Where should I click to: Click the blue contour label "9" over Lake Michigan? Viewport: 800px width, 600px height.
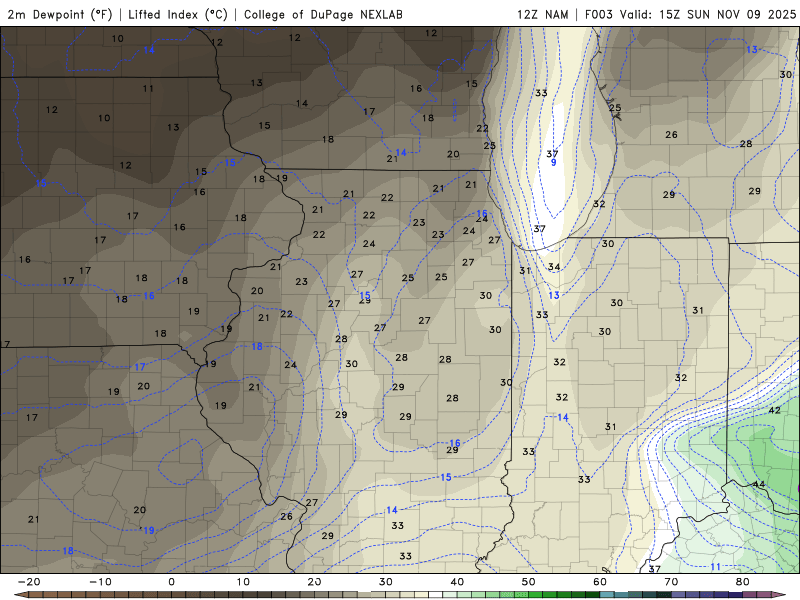click(553, 163)
